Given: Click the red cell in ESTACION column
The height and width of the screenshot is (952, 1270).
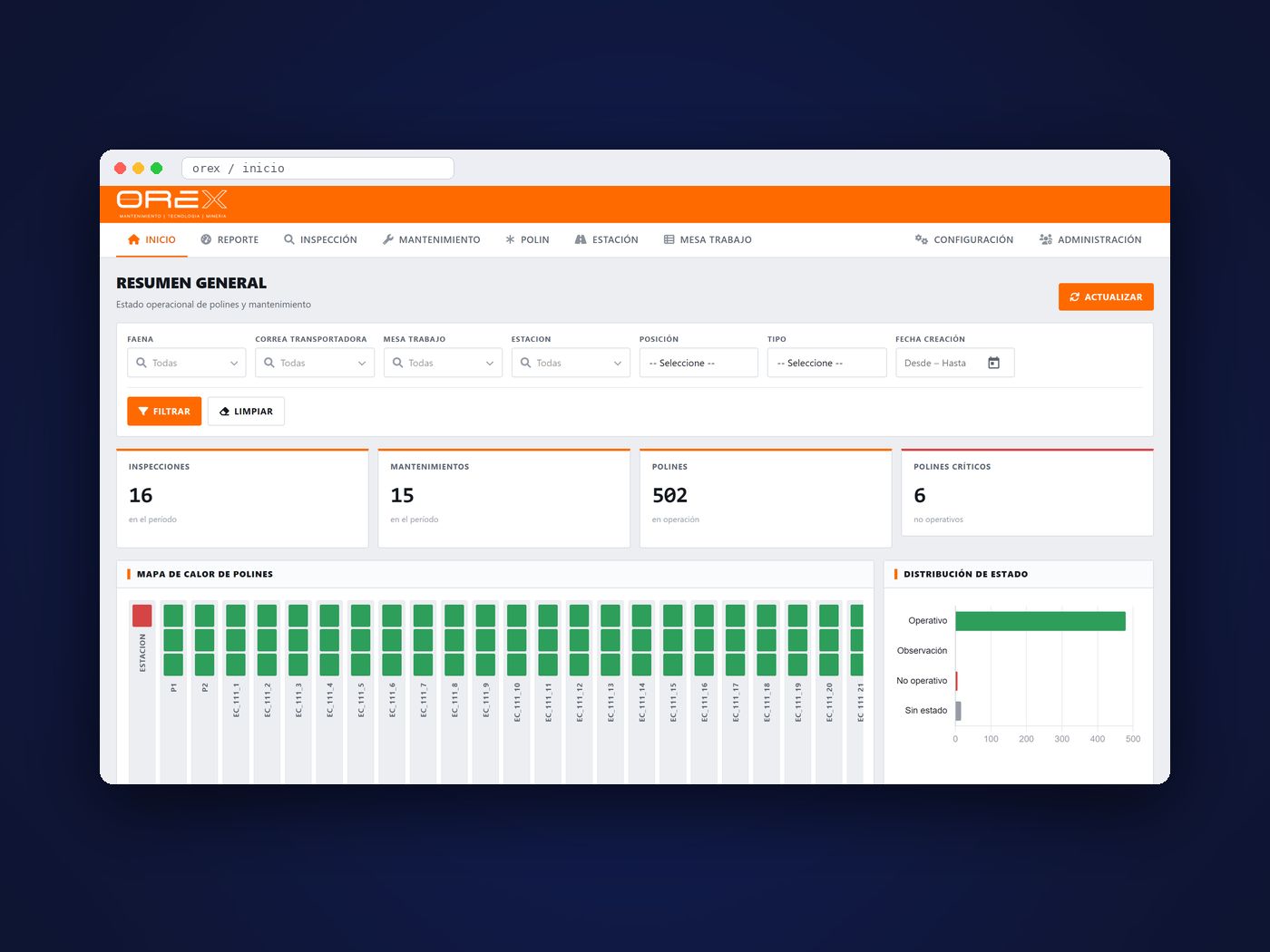Looking at the screenshot, I should [142, 616].
